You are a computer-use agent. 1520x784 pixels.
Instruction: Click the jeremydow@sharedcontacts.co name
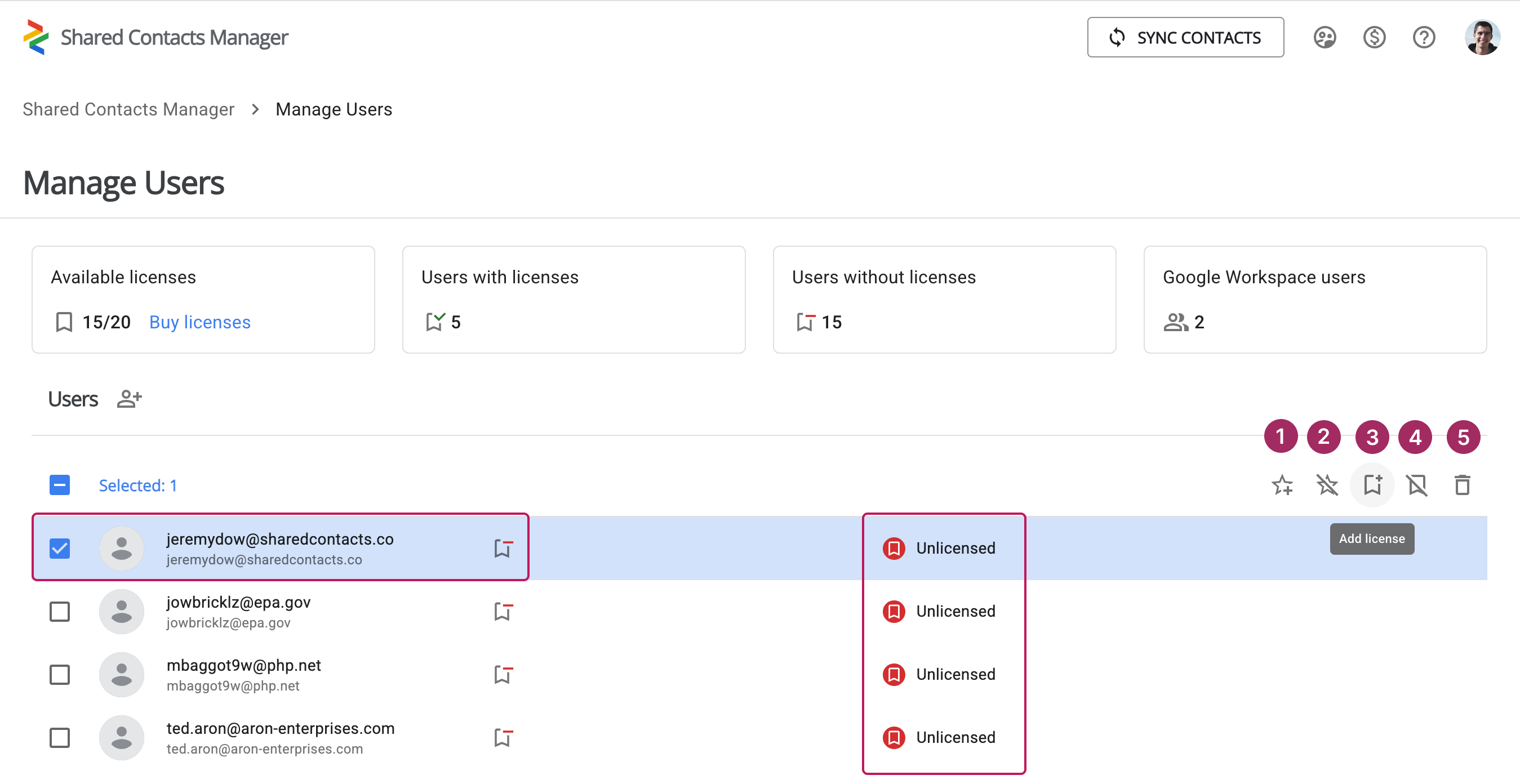point(279,538)
